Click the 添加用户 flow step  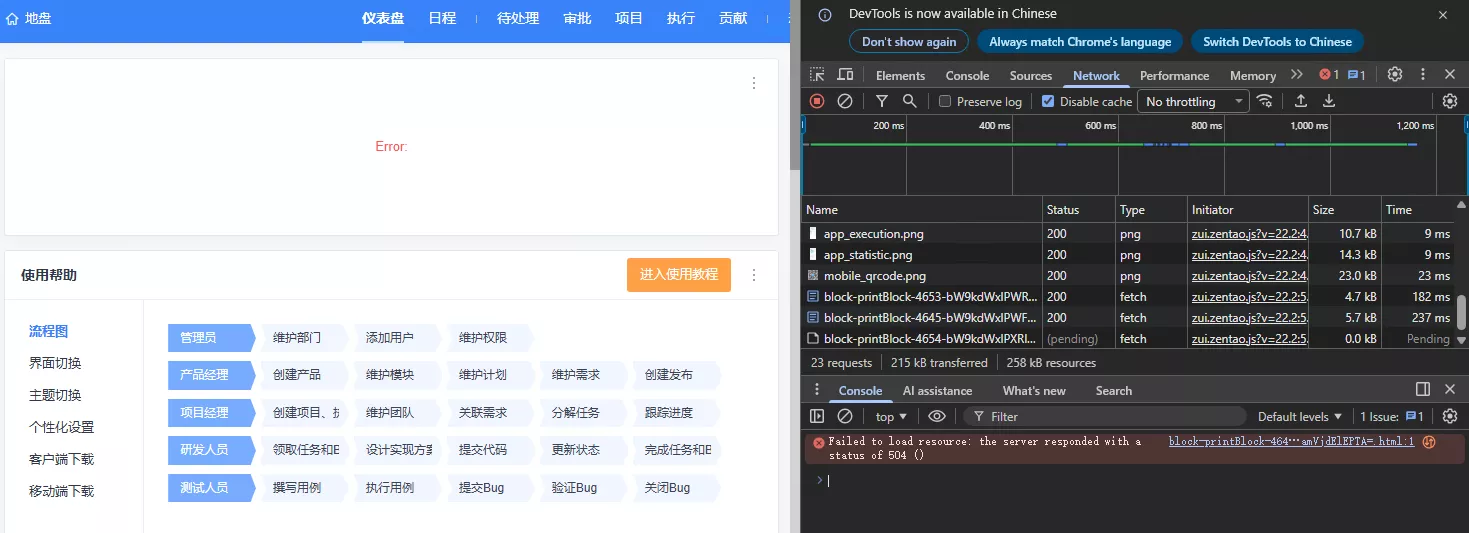pyautogui.click(x=394, y=338)
